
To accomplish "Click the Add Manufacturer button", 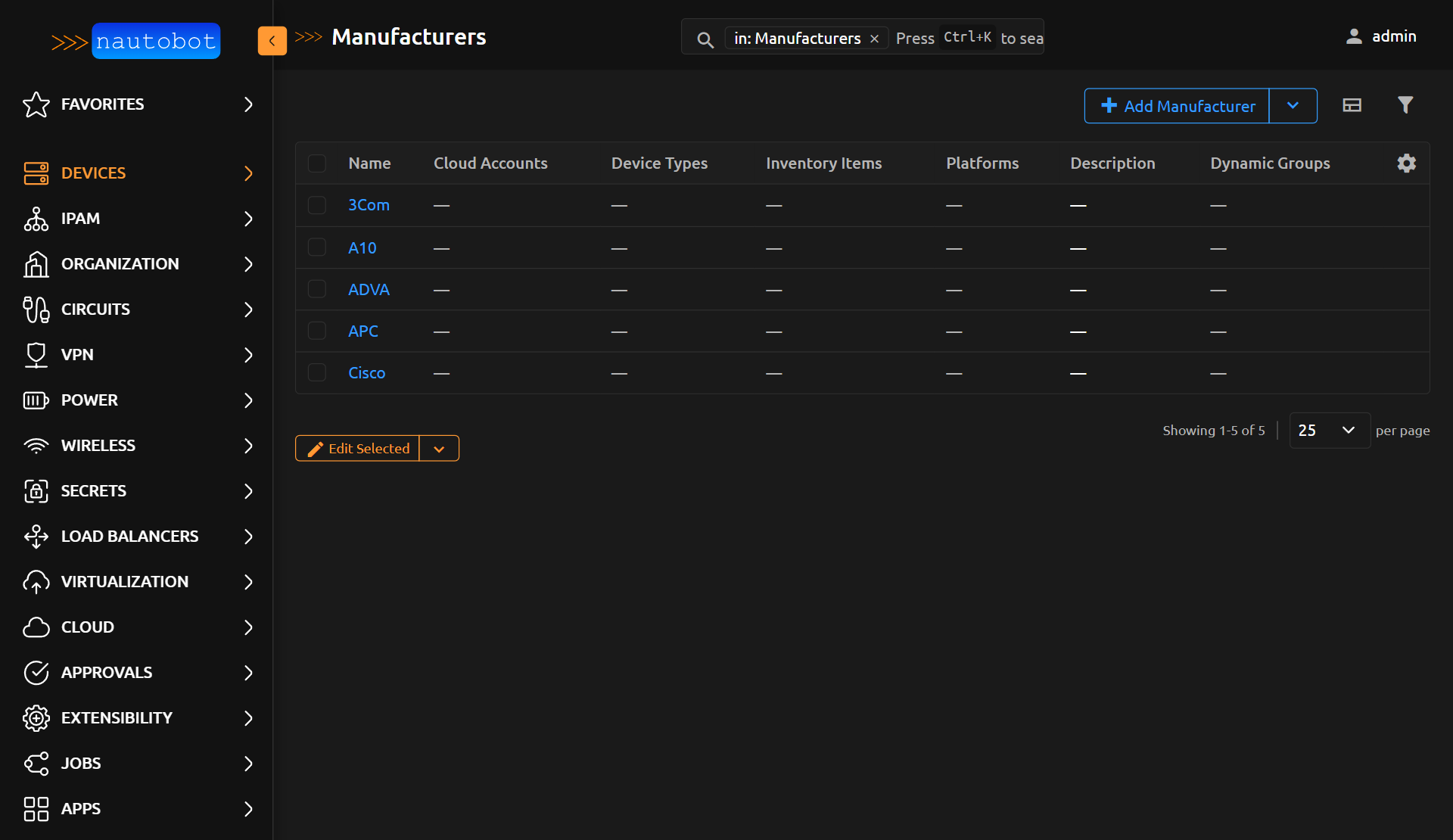I will click(1176, 105).
